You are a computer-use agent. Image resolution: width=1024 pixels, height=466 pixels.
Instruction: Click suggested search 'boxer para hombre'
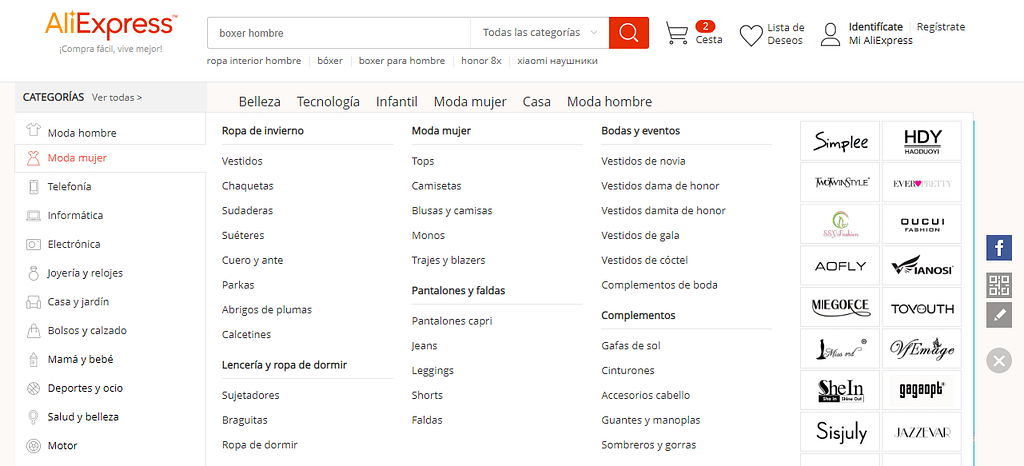point(402,61)
